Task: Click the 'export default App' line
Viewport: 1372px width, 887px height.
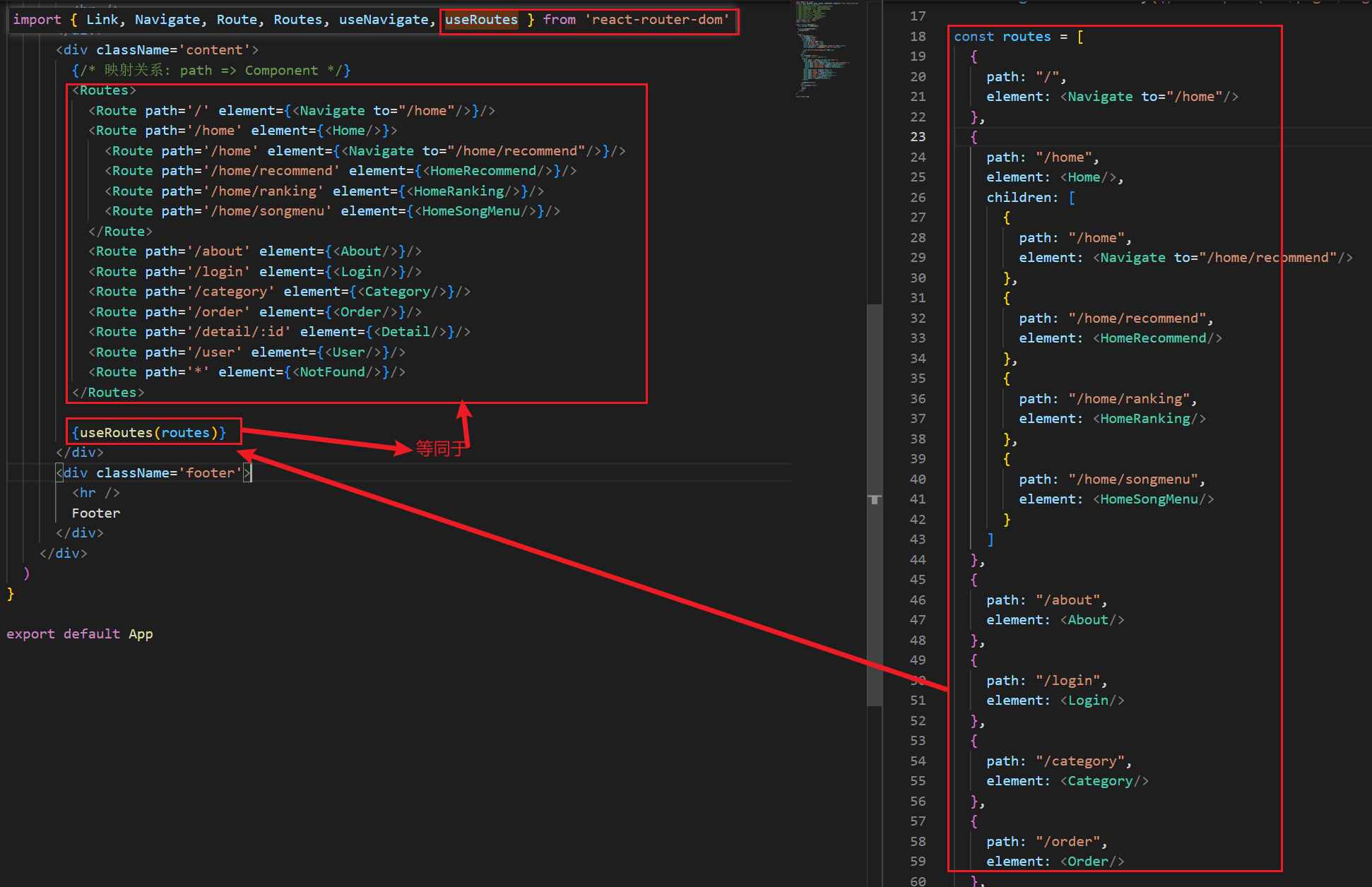Action: (x=80, y=634)
